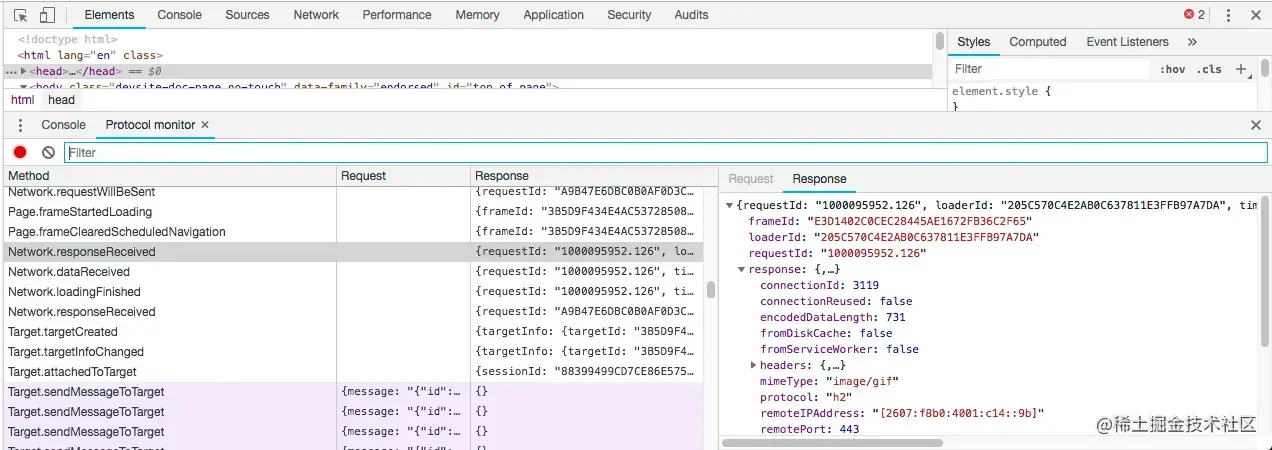Close the drawer panel
1272x450 pixels.
[x=1256, y=125]
